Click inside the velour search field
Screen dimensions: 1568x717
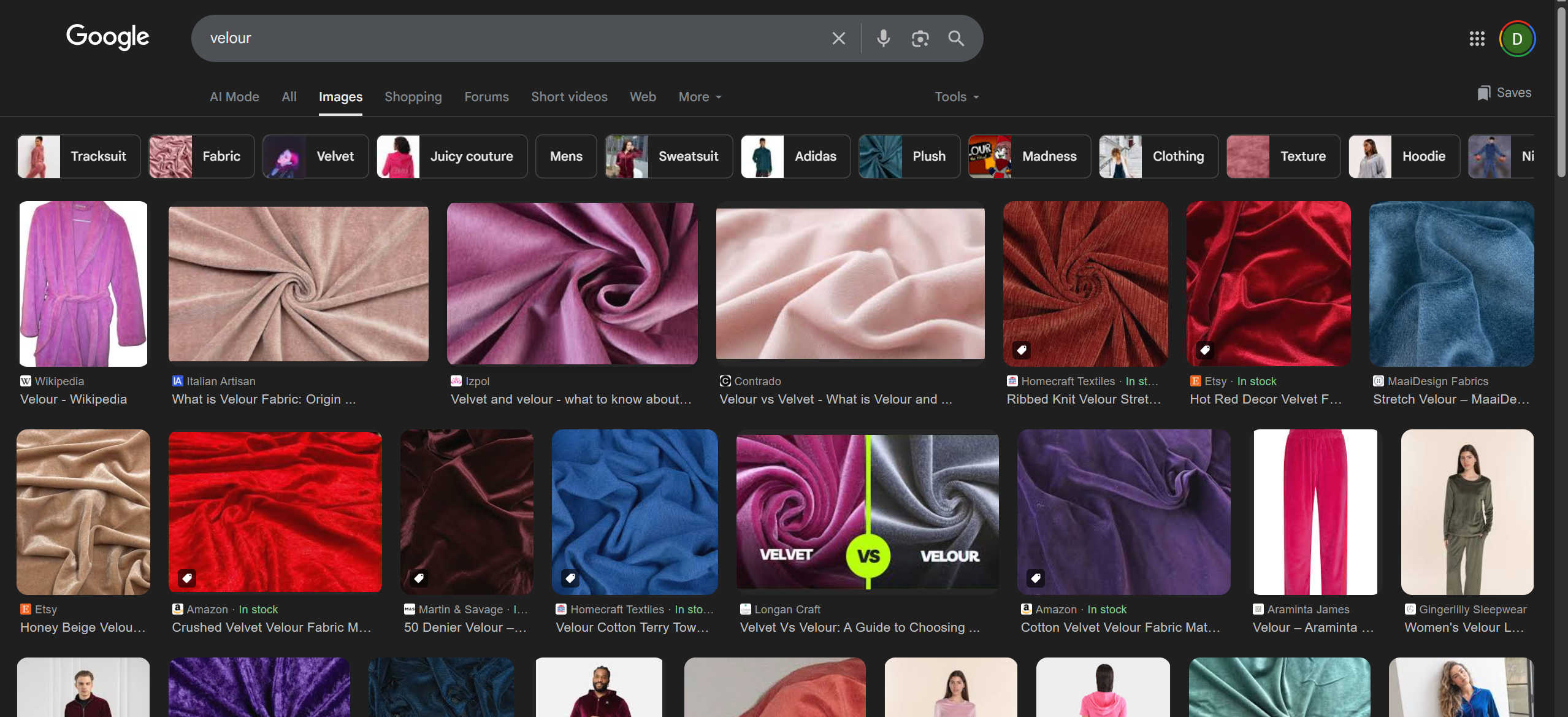491,38
